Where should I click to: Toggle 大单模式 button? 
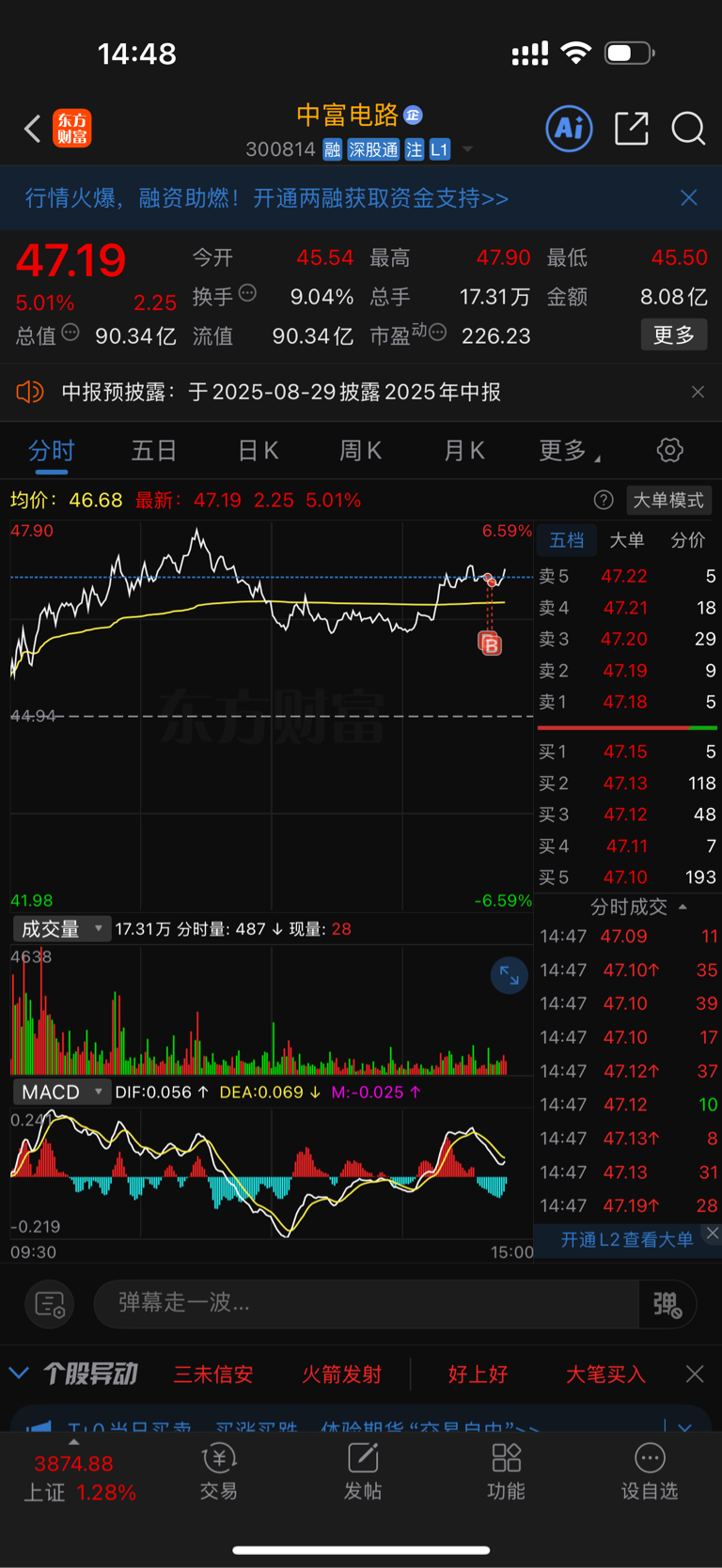click(668, 500)
